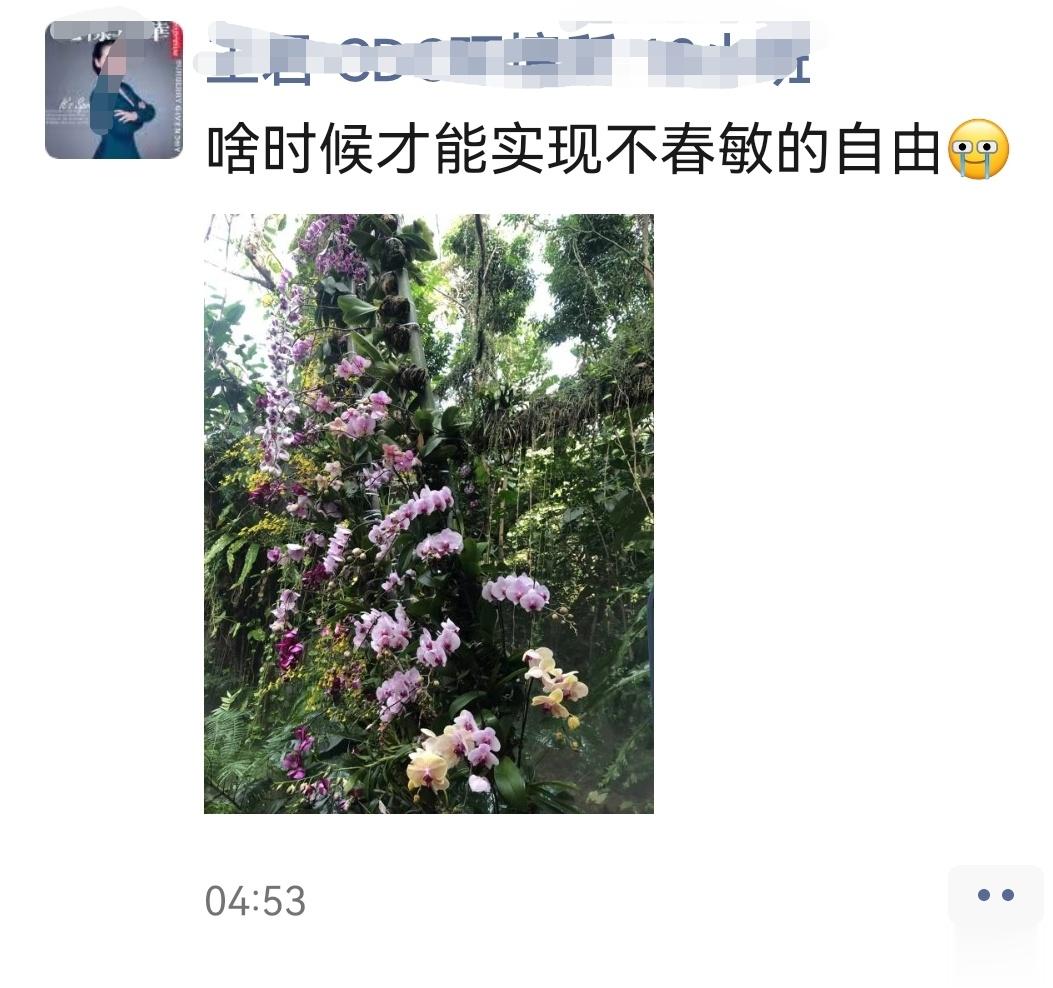Click the 04:53 post timestamp
Screen dimensions: 1053x988
(x=255, y=901)
